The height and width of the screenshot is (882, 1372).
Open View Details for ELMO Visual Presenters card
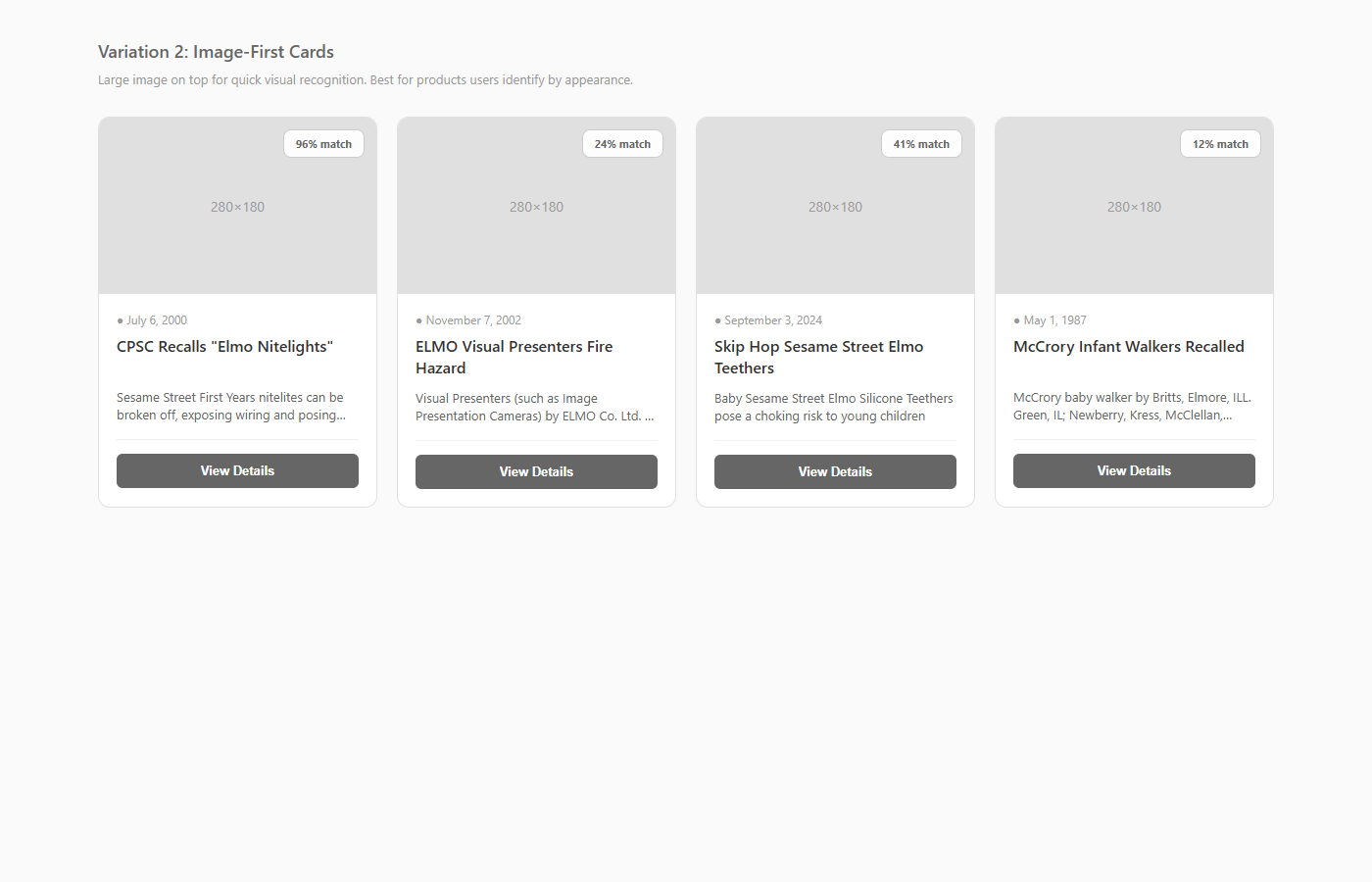(536, 471)
